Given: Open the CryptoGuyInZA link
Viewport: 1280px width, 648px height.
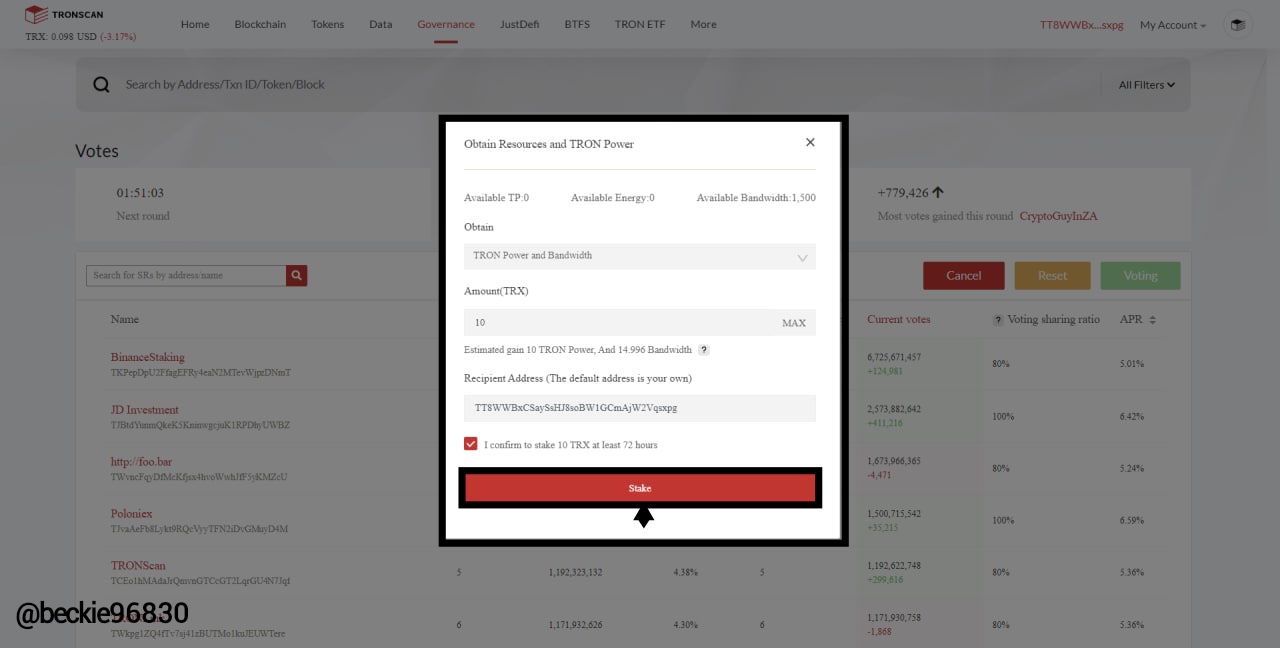Looking at the screenshot, I should point(1058,216).
